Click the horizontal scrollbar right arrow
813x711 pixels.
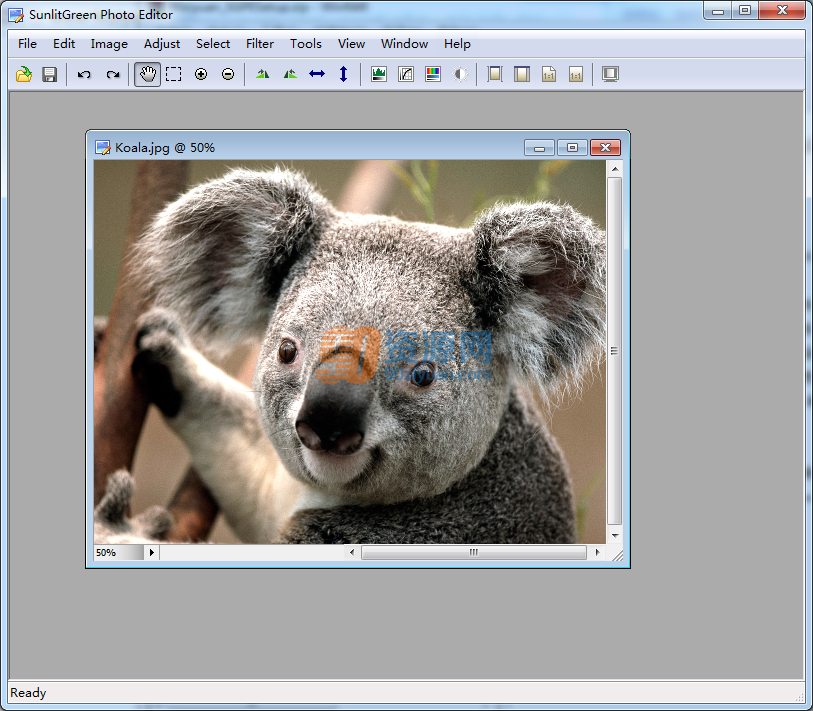[598, 553]
